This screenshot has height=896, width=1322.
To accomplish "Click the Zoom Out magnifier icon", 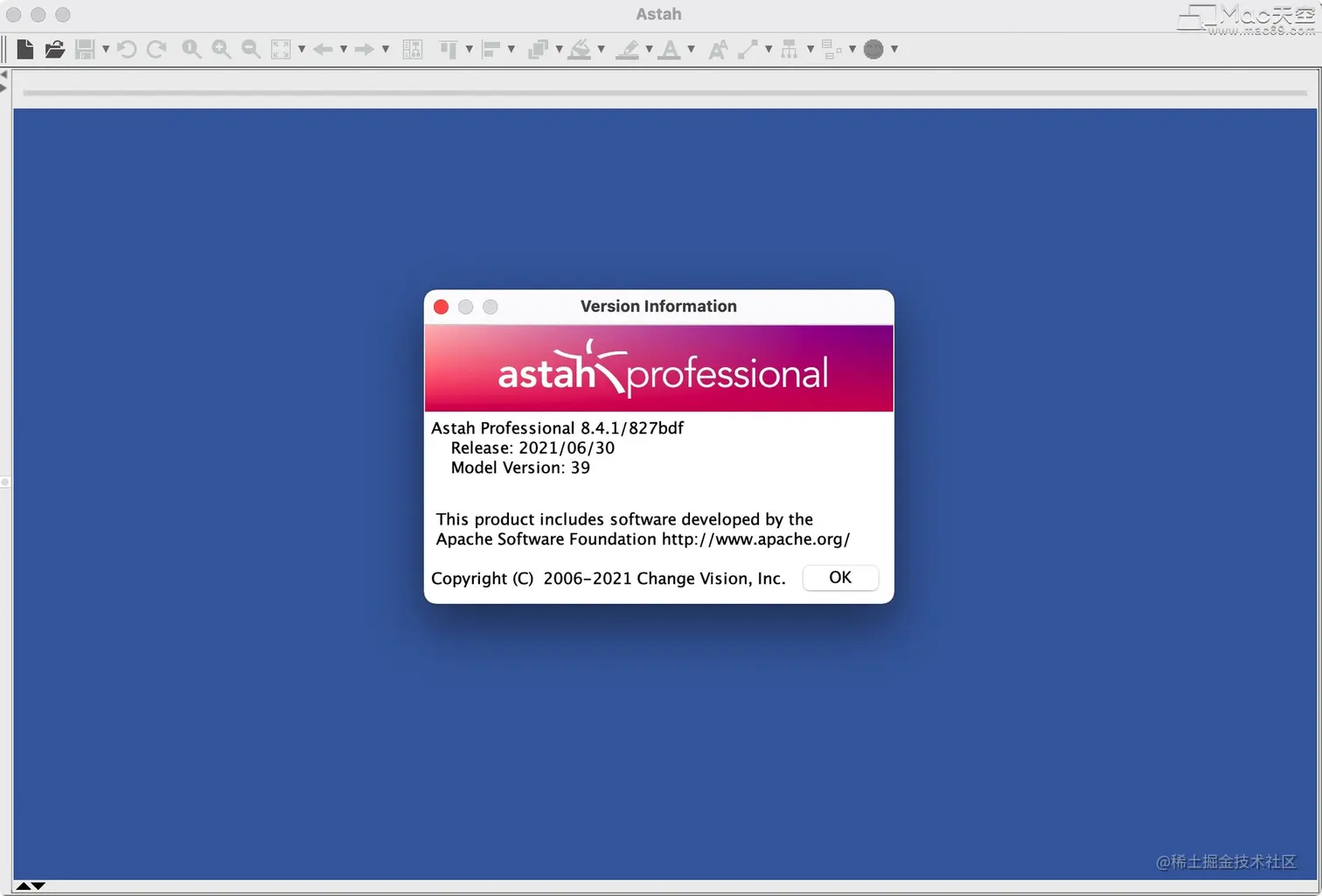I will pyautogui.click(x=251, y=50).
